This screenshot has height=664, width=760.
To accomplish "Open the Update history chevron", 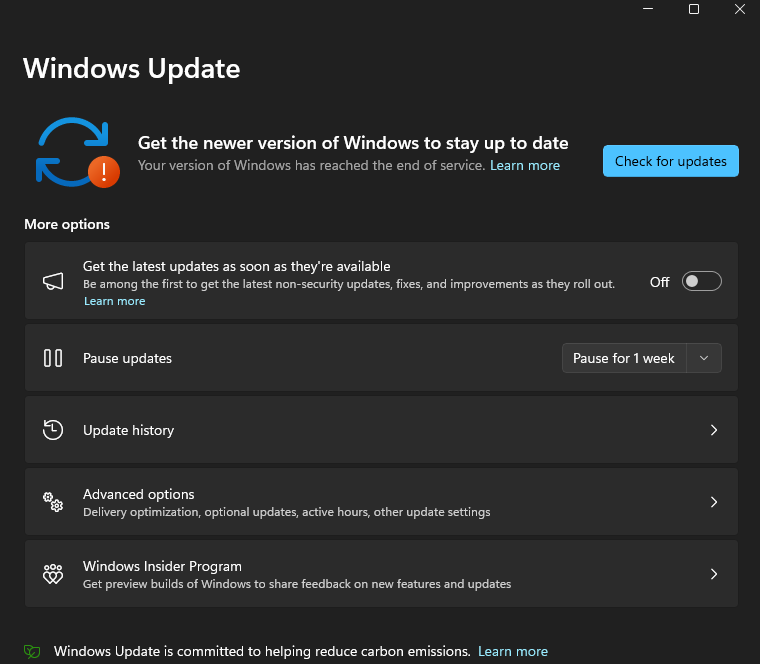I will 713,430.
